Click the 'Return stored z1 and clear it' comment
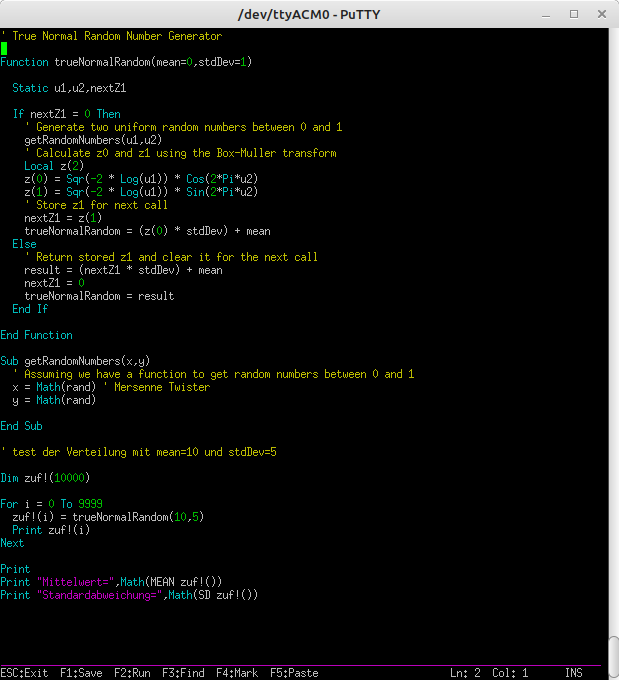 click(x=171, y=257)
